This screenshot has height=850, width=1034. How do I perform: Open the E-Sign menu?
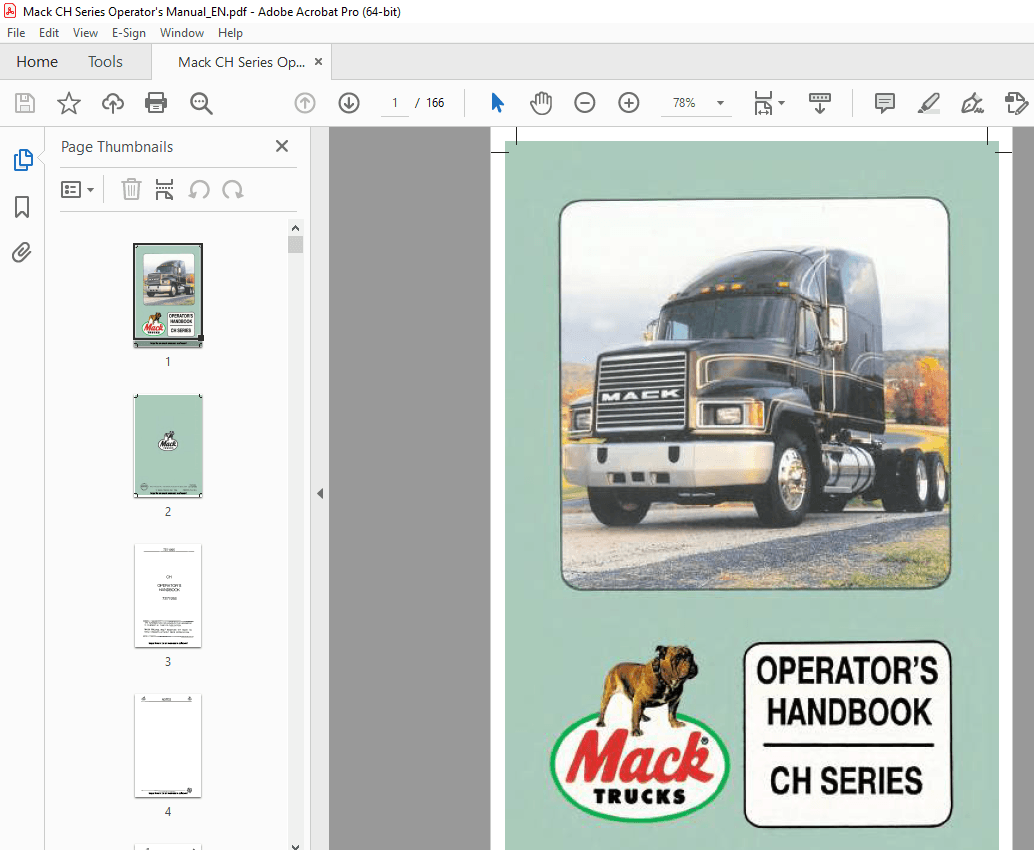coord(129,32)
